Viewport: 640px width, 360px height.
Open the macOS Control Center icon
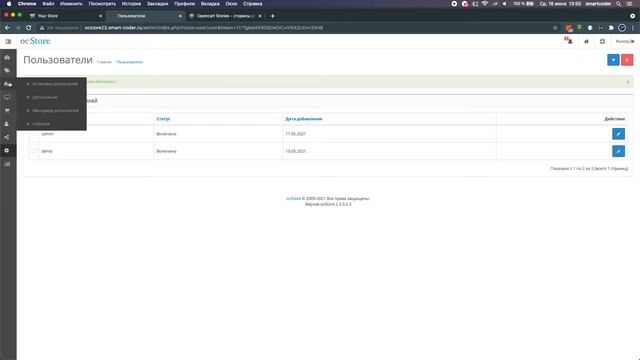(629, 4)
